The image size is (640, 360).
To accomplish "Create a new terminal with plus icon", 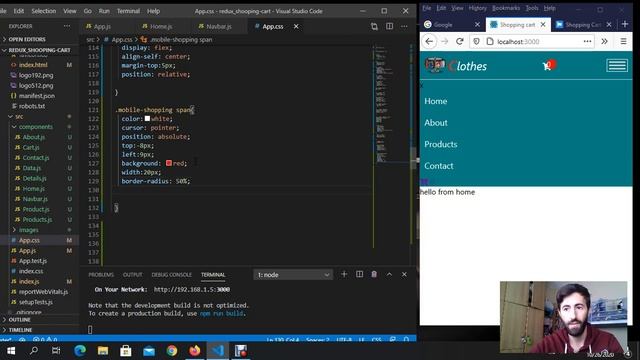I will pos(344,274).
